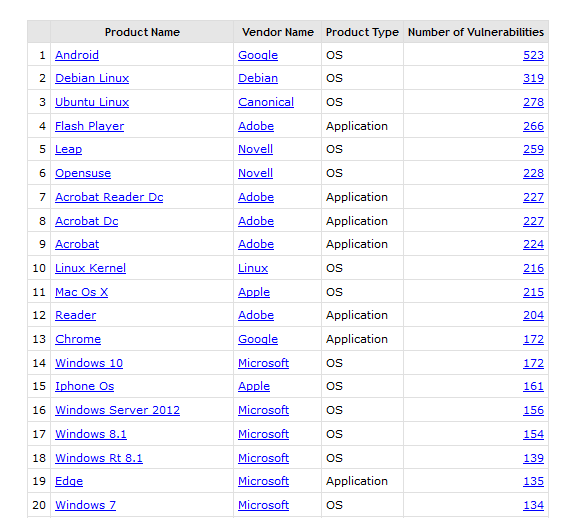Open the Acrobat Dc product link

87,221
